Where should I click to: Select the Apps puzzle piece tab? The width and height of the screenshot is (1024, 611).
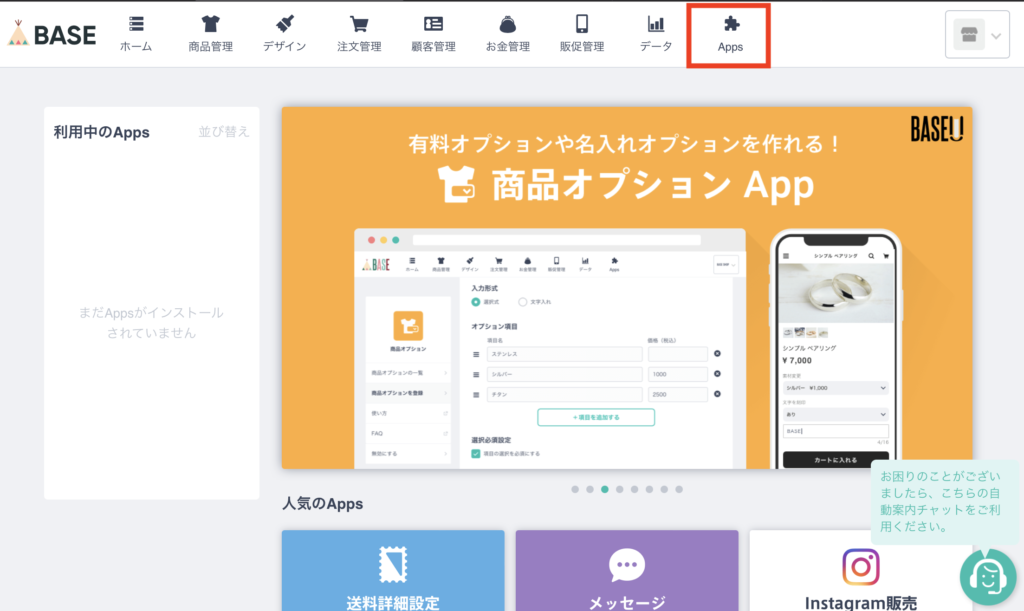[729, 35]
